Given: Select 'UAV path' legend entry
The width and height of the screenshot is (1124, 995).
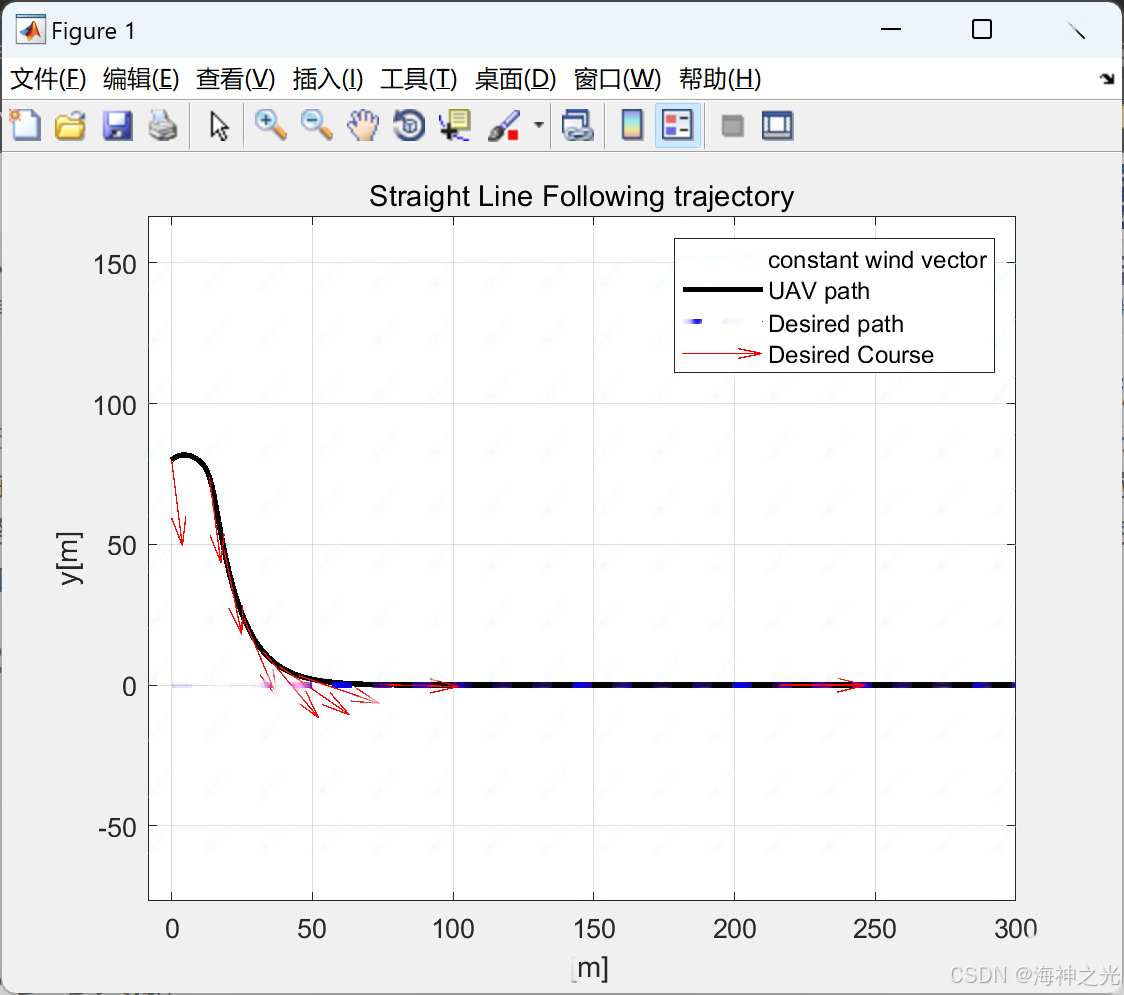Looking at the screenshot, I should tap(819, 291).
